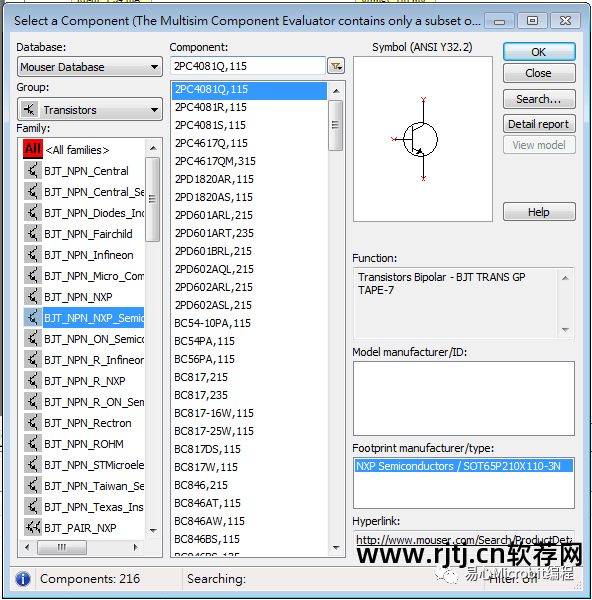Viewport: 592px width, 600px height.
Task: Click the Function box scroll-down arrow
Action: click(565, 329)
